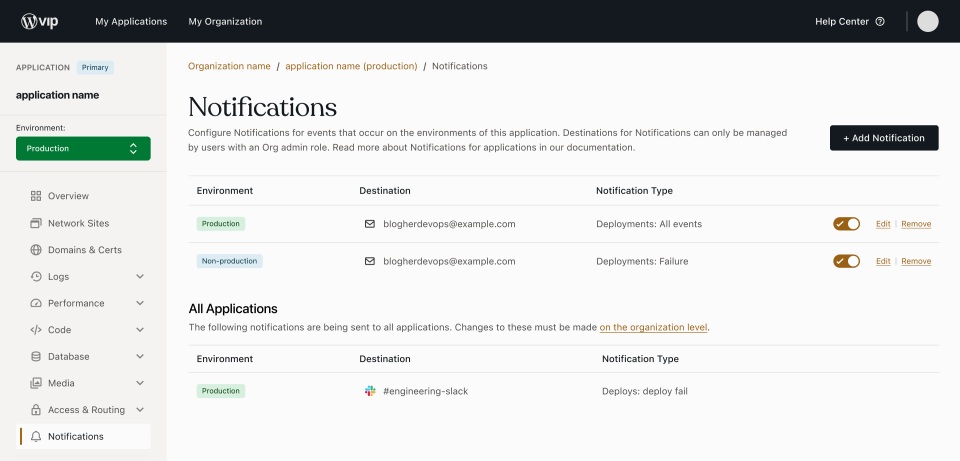The height and width of the screenshot is (461, 960).
Task: Click the Media image icon
Action: click(x=36, y=383)
